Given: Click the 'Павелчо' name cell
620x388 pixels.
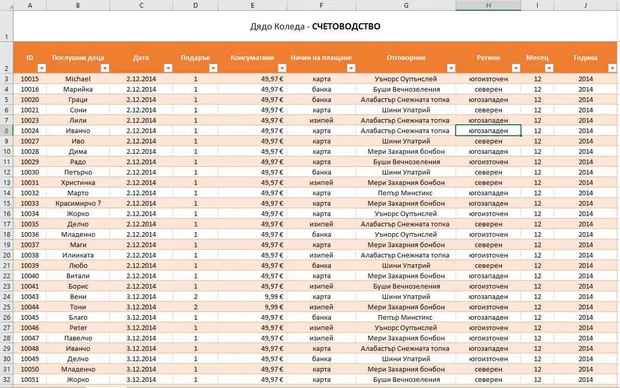Looking at the screenshot, I should click(x=78, y=338).
